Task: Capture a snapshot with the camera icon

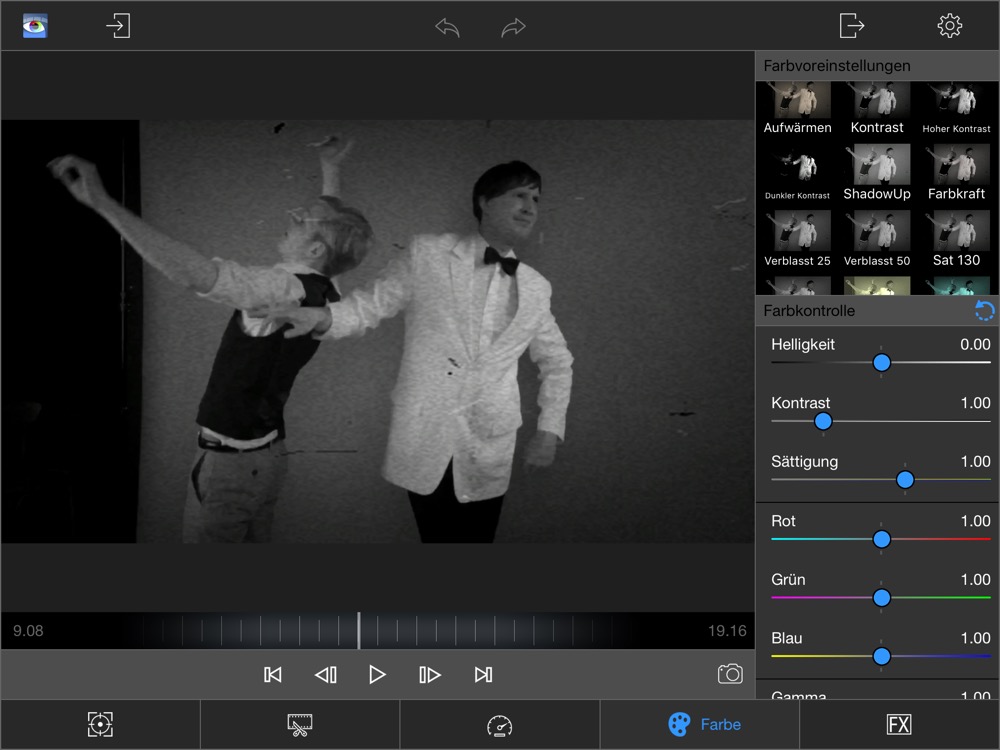Action: coord(730,675)
